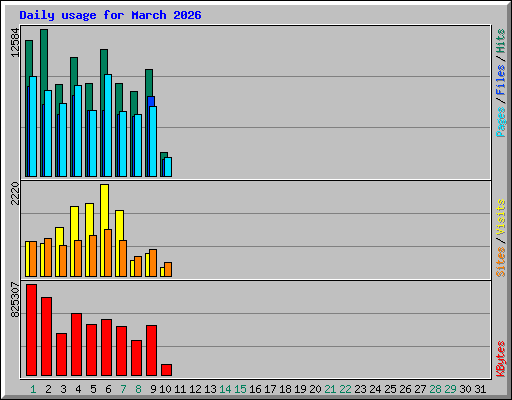This screenshot has height=400, width=512.
Task: Click green day 14 on the date axis
Action: pyautogui.click(x=225, y=389)
